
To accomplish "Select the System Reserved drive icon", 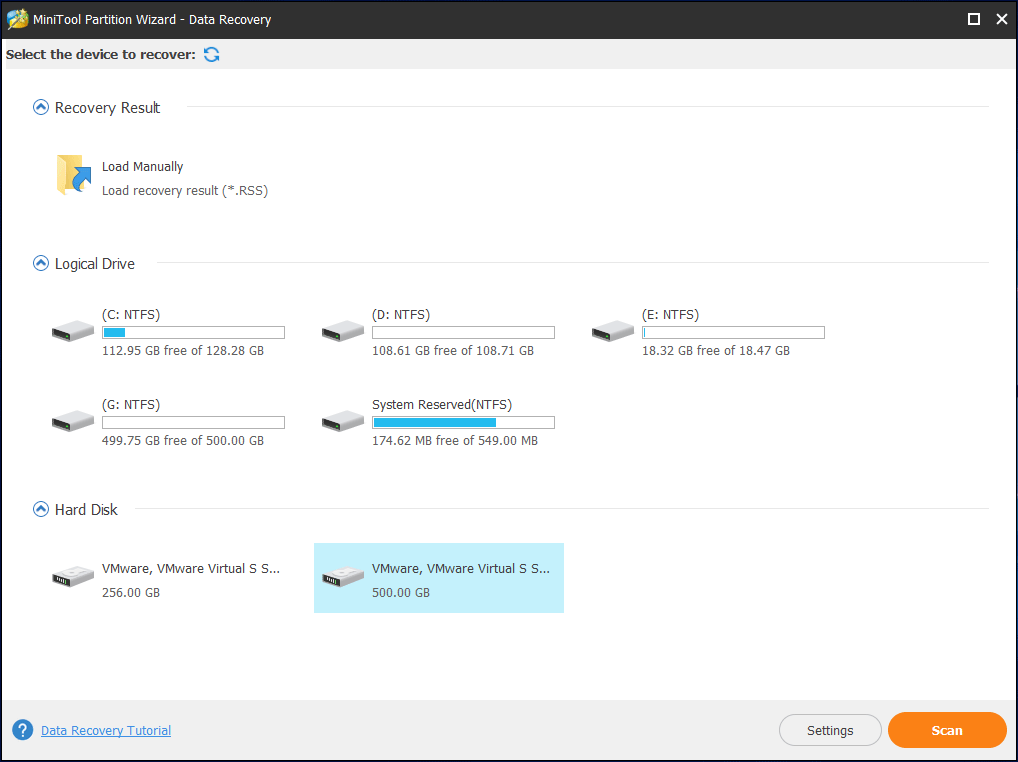I will point(343,421).
